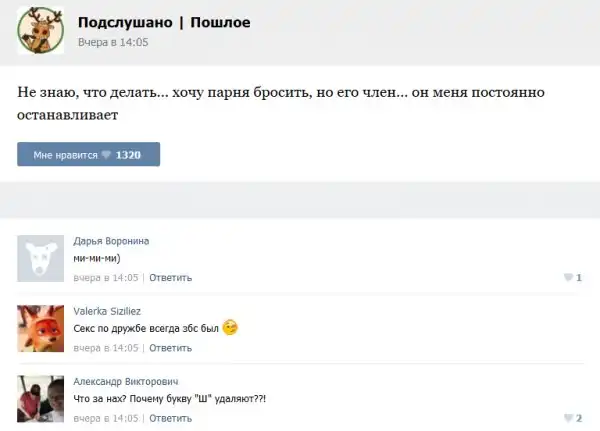
Task: Click the timestamp on Valerka Siziliez's comment
Action: pos(106,347)
